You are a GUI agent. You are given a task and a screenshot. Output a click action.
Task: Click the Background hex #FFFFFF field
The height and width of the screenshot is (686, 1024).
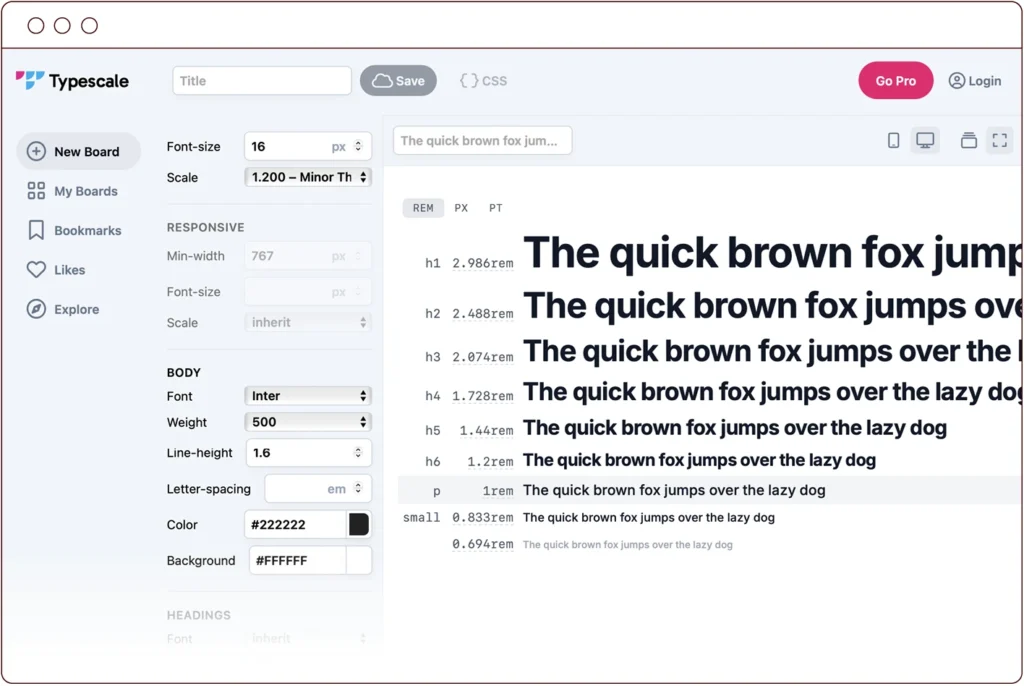tap(298, 560)
